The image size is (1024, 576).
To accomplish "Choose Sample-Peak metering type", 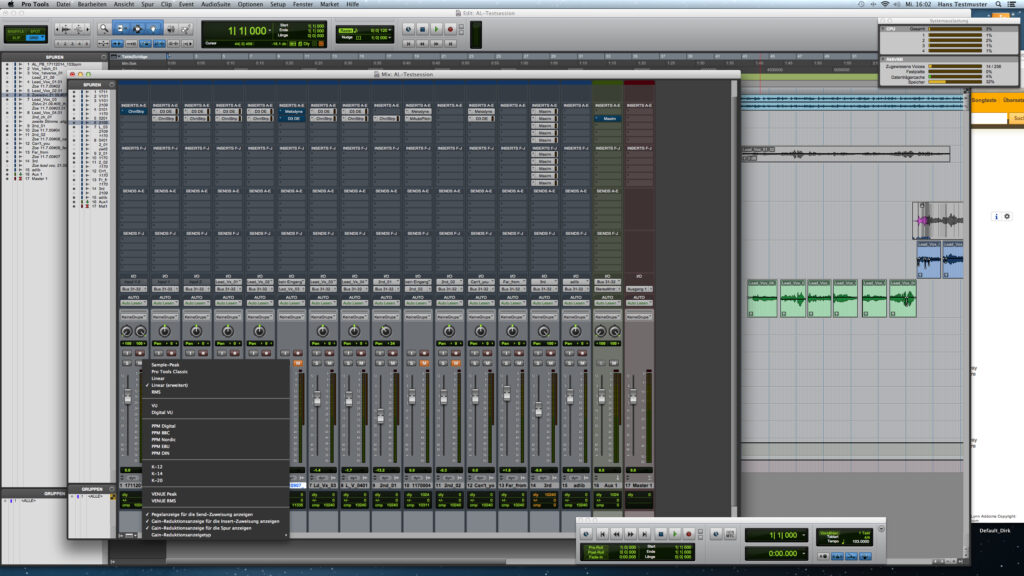I will pyautogui.click(x=165, y=364).
